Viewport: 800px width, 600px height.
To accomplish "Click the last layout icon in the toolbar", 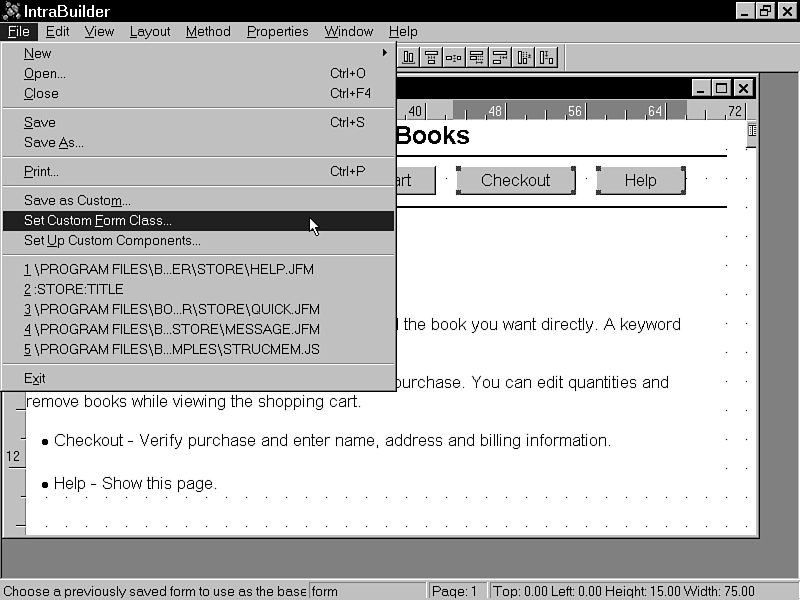I will coord(547,58).
